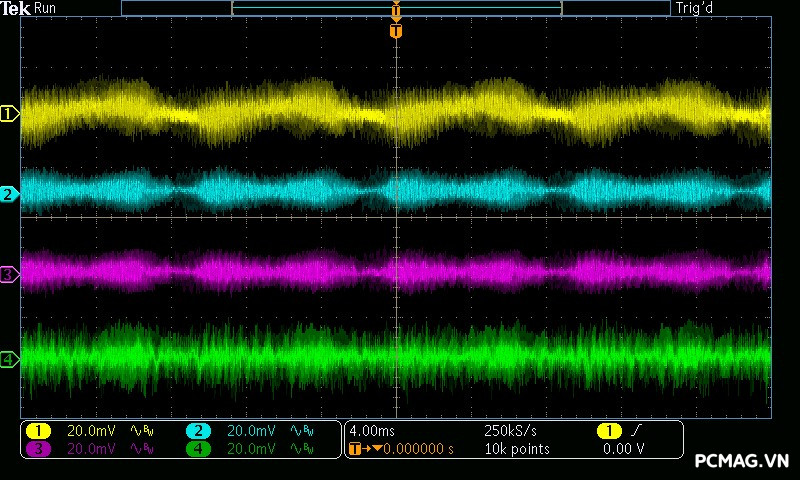
Task: Select the yellow channel 1 badge in readout
Action: point(38,431)
